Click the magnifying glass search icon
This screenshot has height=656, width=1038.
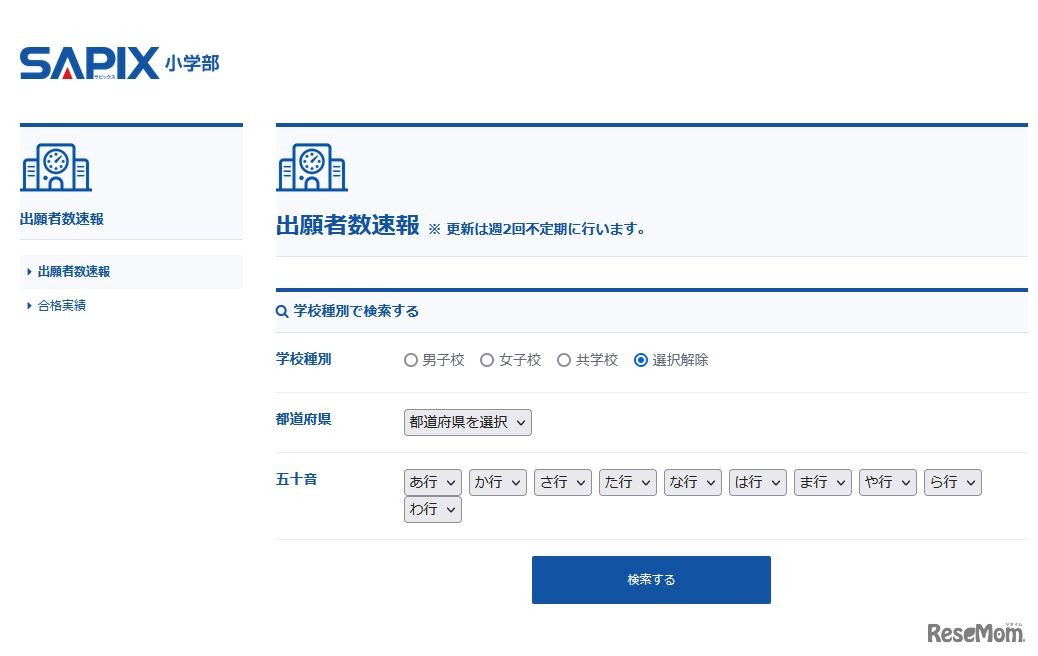281,311
